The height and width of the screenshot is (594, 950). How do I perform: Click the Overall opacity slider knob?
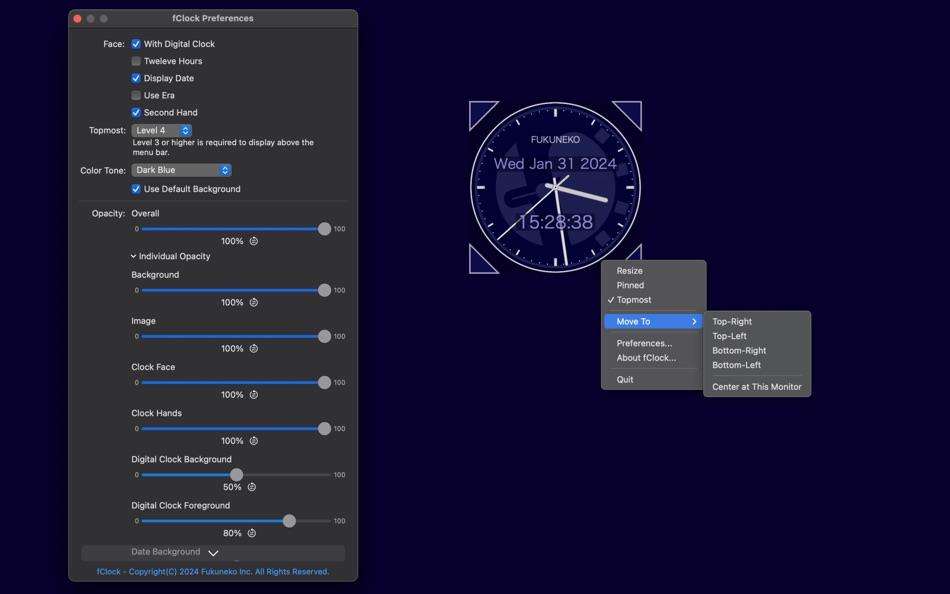pos(325,229)
